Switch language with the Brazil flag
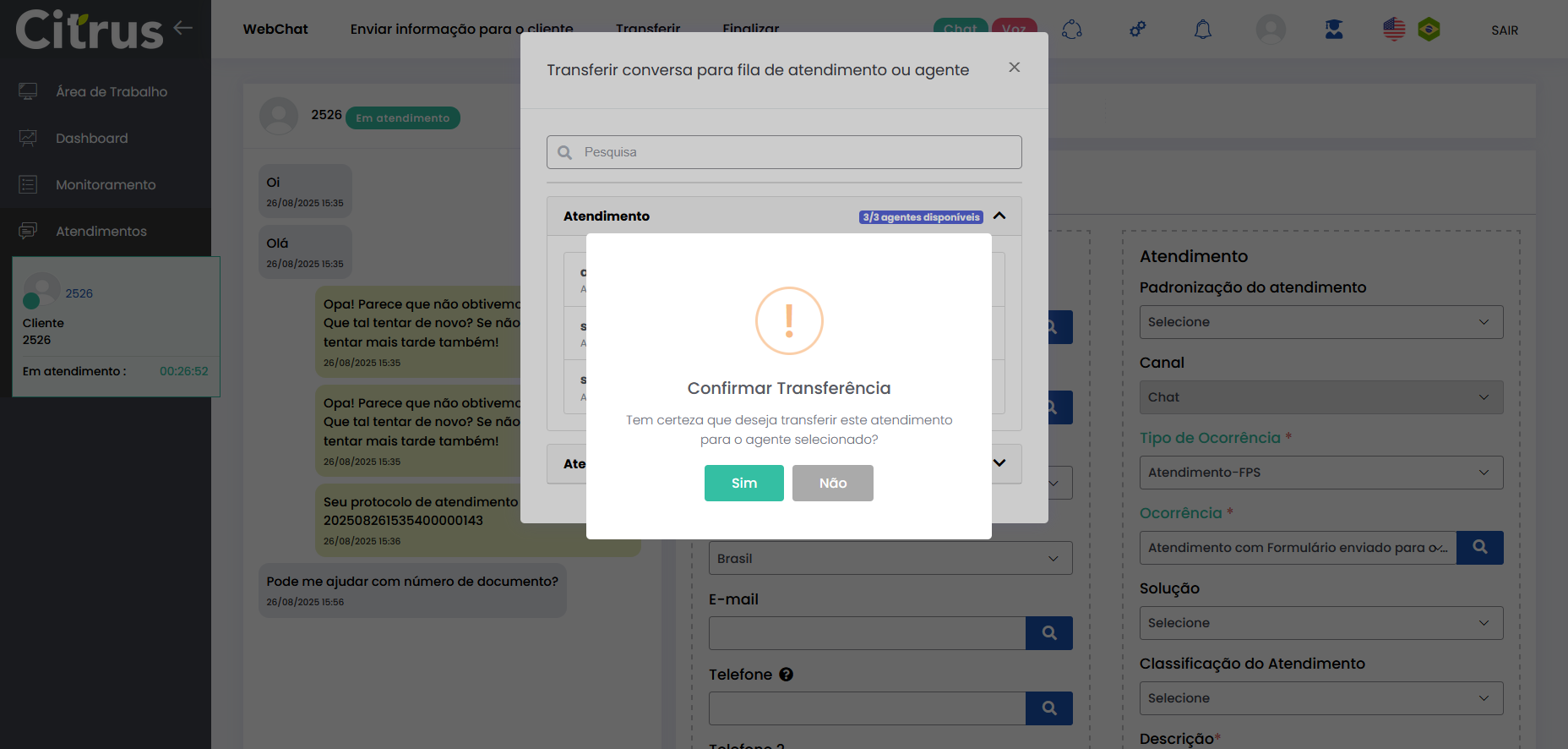This screenshot has width=1568, height=749. pyautogui.click(x=1429, y=30)
